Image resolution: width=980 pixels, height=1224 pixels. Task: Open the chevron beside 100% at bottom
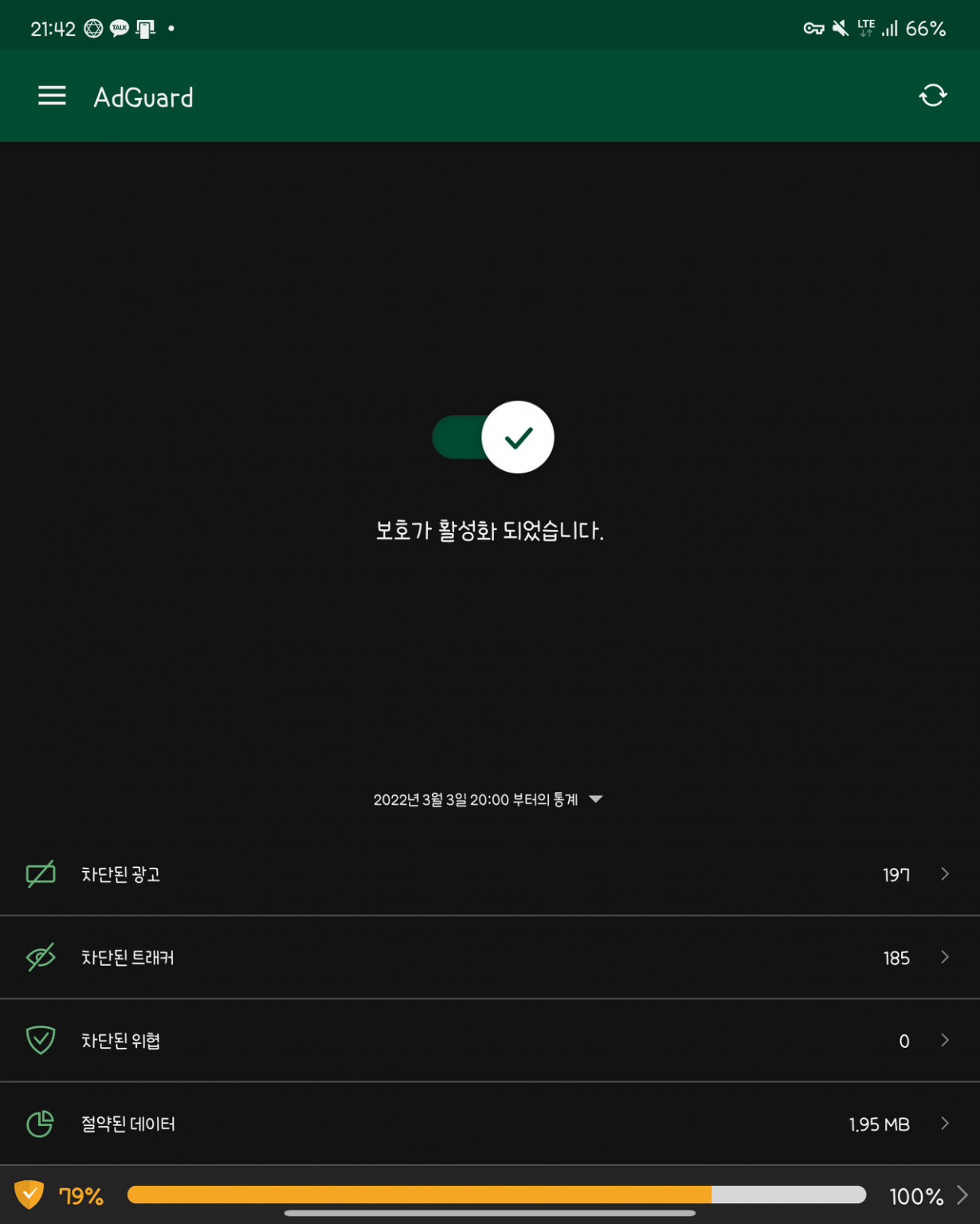click(x=962, y=1195)
